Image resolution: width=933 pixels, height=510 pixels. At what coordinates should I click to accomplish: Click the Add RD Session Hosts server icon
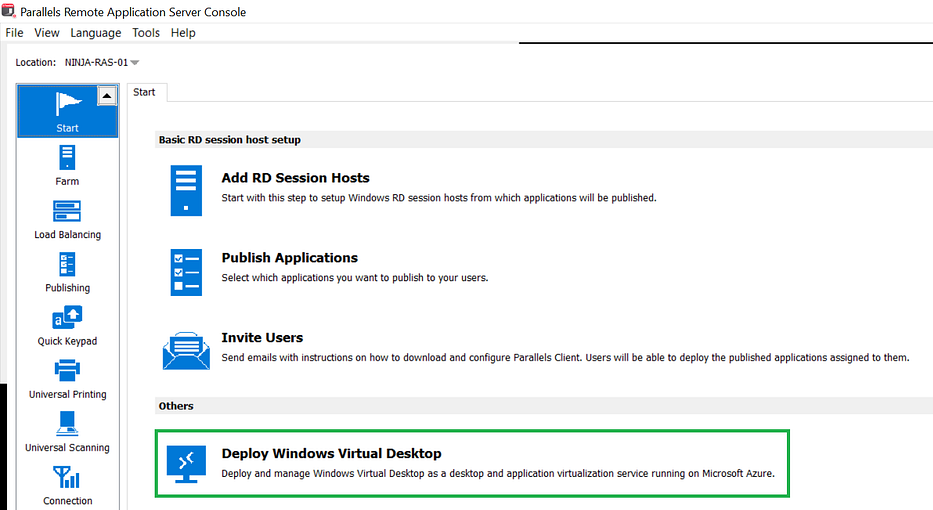(186, 190)
